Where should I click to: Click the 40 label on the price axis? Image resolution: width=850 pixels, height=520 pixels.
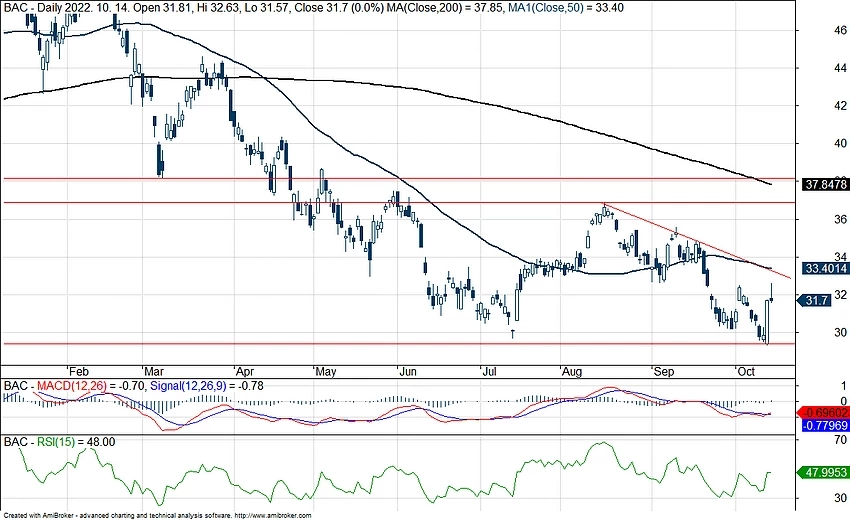[x=840, y=143]
